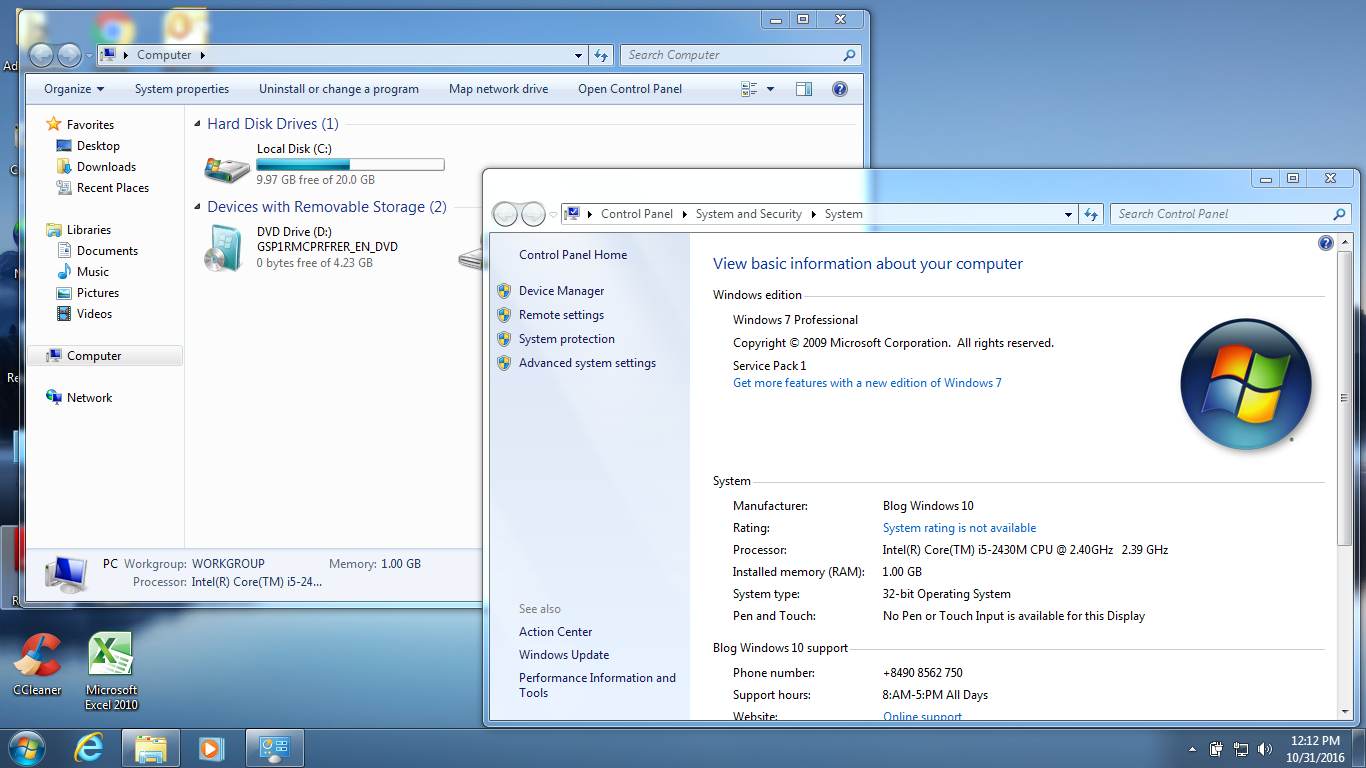Open Windows Explorer taskbar icon
Viewport: 1366px width, 768px height.
coord(150,748)
